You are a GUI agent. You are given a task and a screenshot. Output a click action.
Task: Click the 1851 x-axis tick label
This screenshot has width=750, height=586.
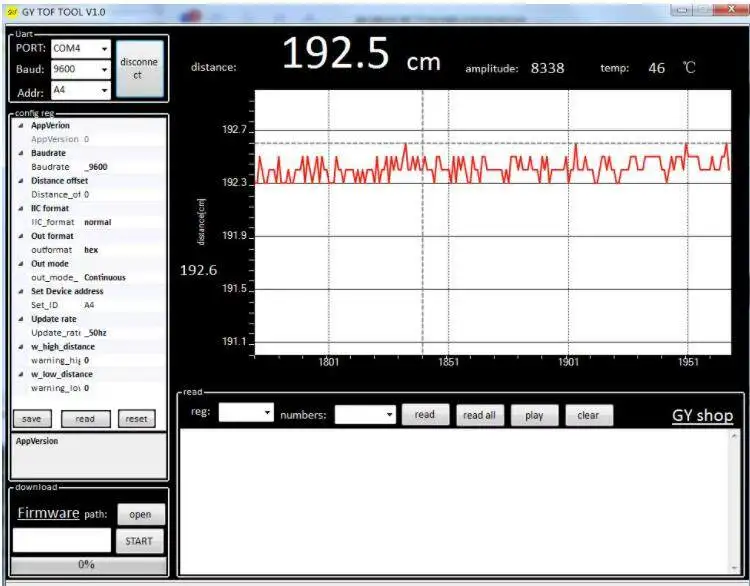pos(448,362)
